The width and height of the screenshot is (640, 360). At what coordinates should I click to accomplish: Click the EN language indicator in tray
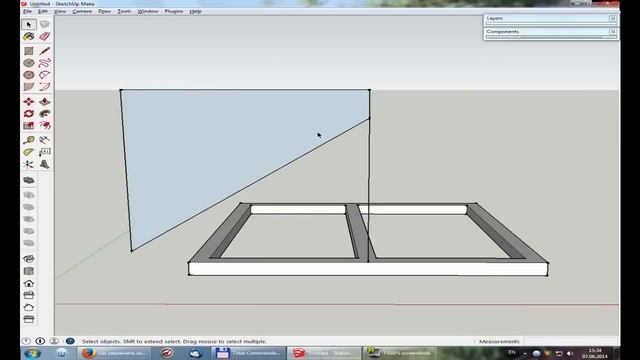coord(511,352)
